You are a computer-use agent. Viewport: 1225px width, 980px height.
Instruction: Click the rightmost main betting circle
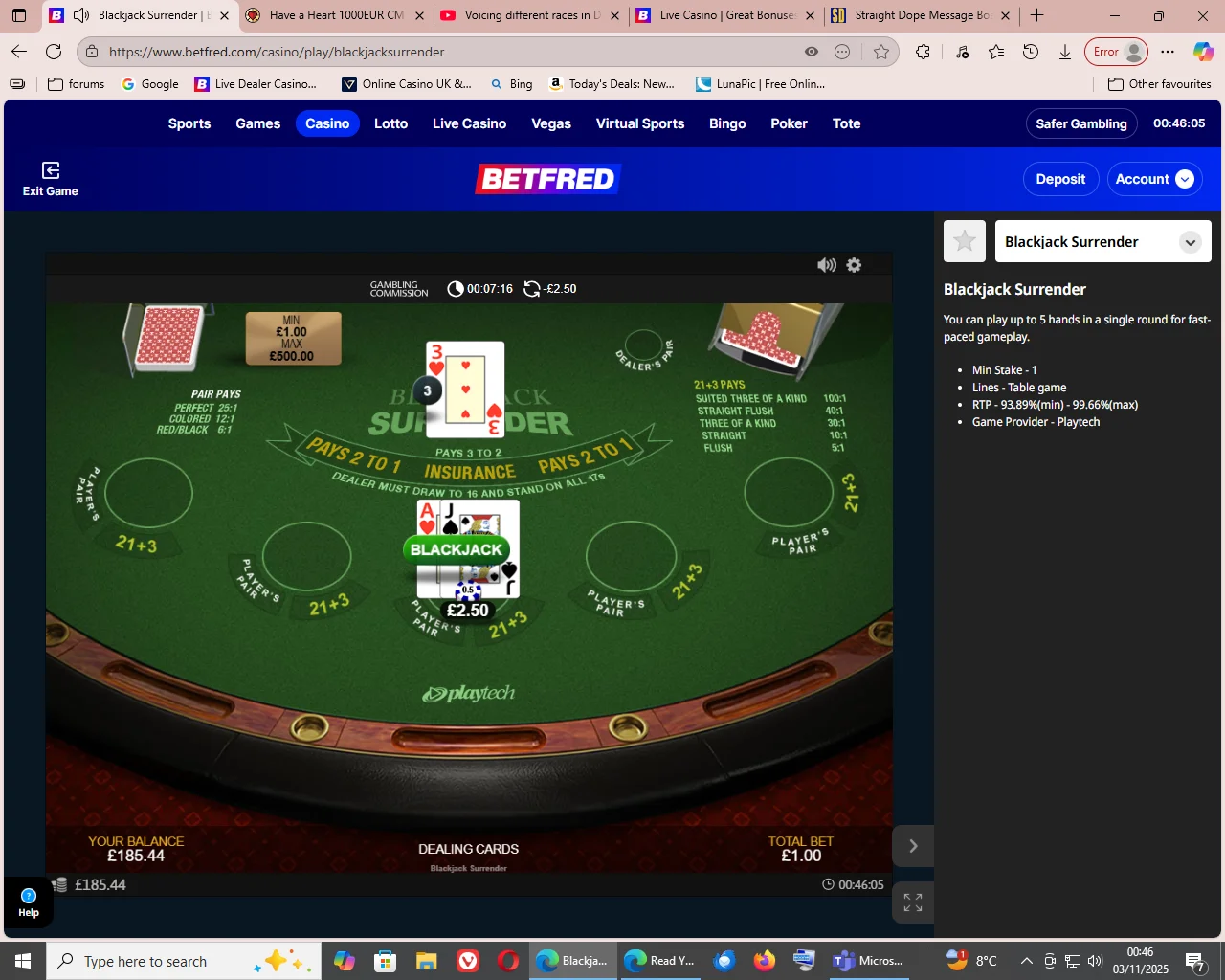tap(790, 493)
